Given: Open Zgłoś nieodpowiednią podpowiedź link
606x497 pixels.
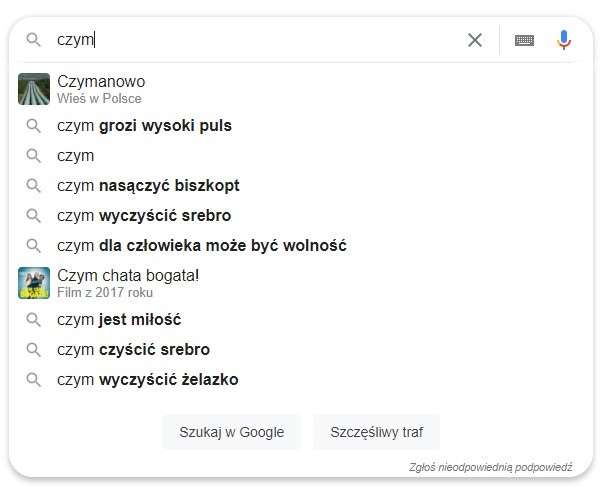Looking at the screenshot, I should [x=490, y=467].
